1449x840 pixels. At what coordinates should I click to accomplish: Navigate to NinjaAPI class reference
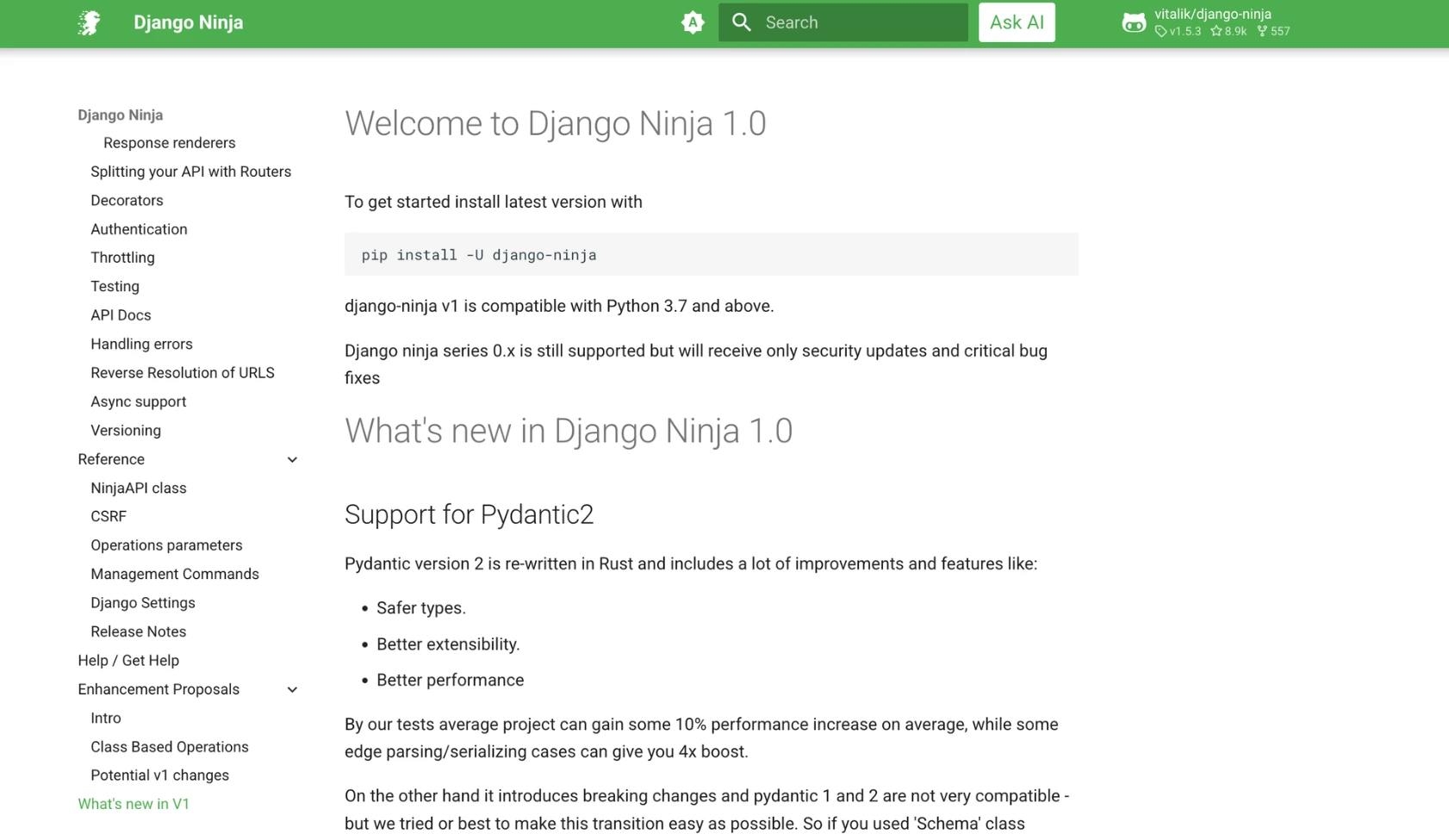point(138,488)
